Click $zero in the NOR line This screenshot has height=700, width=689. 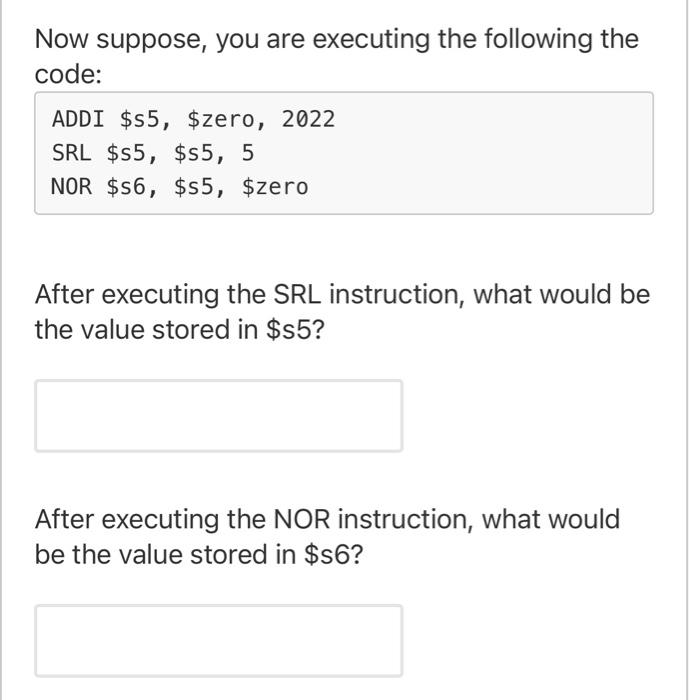tap(275, 187)
